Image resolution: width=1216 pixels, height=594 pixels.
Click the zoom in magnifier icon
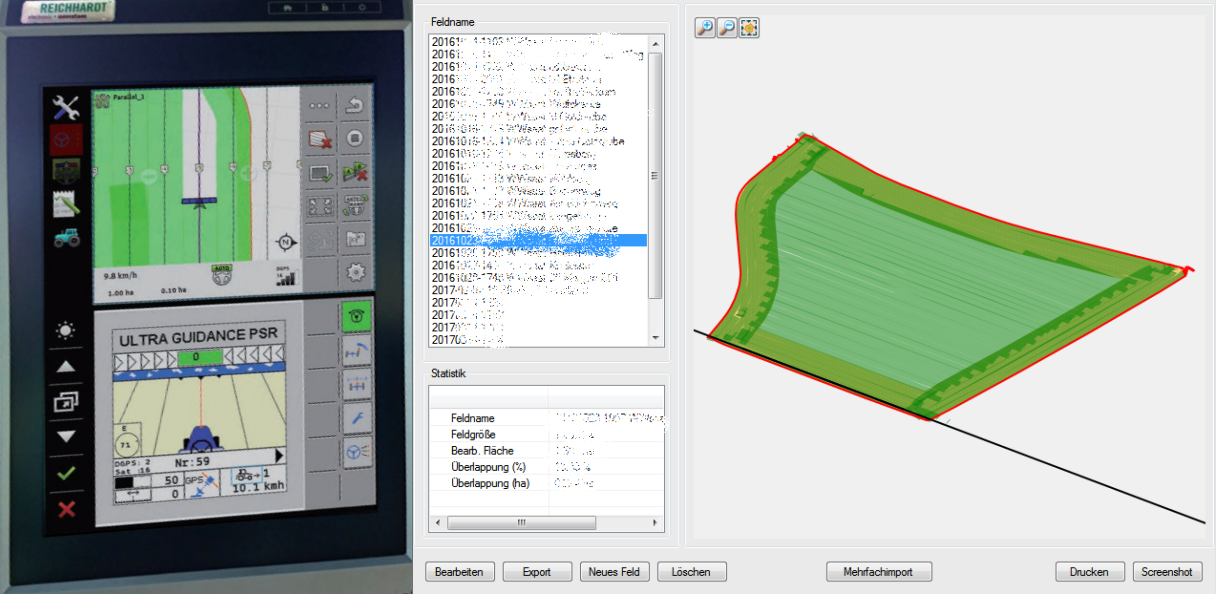705,28
